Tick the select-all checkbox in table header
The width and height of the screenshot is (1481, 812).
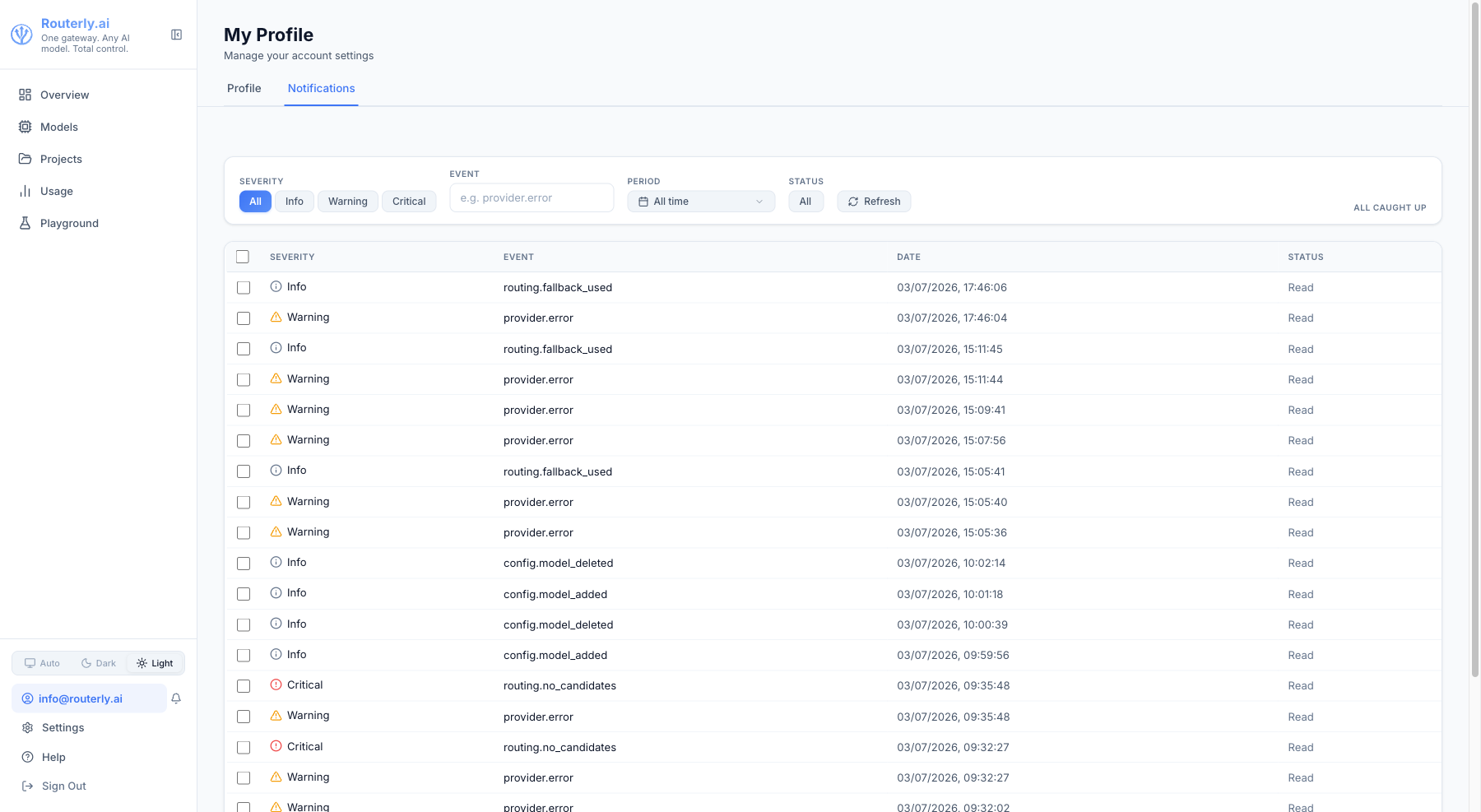point(243,257)
